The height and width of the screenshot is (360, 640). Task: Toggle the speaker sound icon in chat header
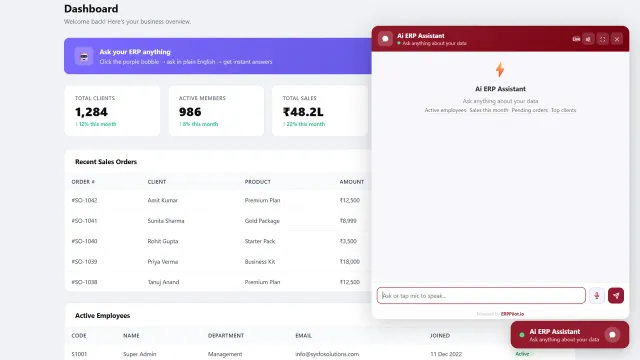[x=588, y=39]
